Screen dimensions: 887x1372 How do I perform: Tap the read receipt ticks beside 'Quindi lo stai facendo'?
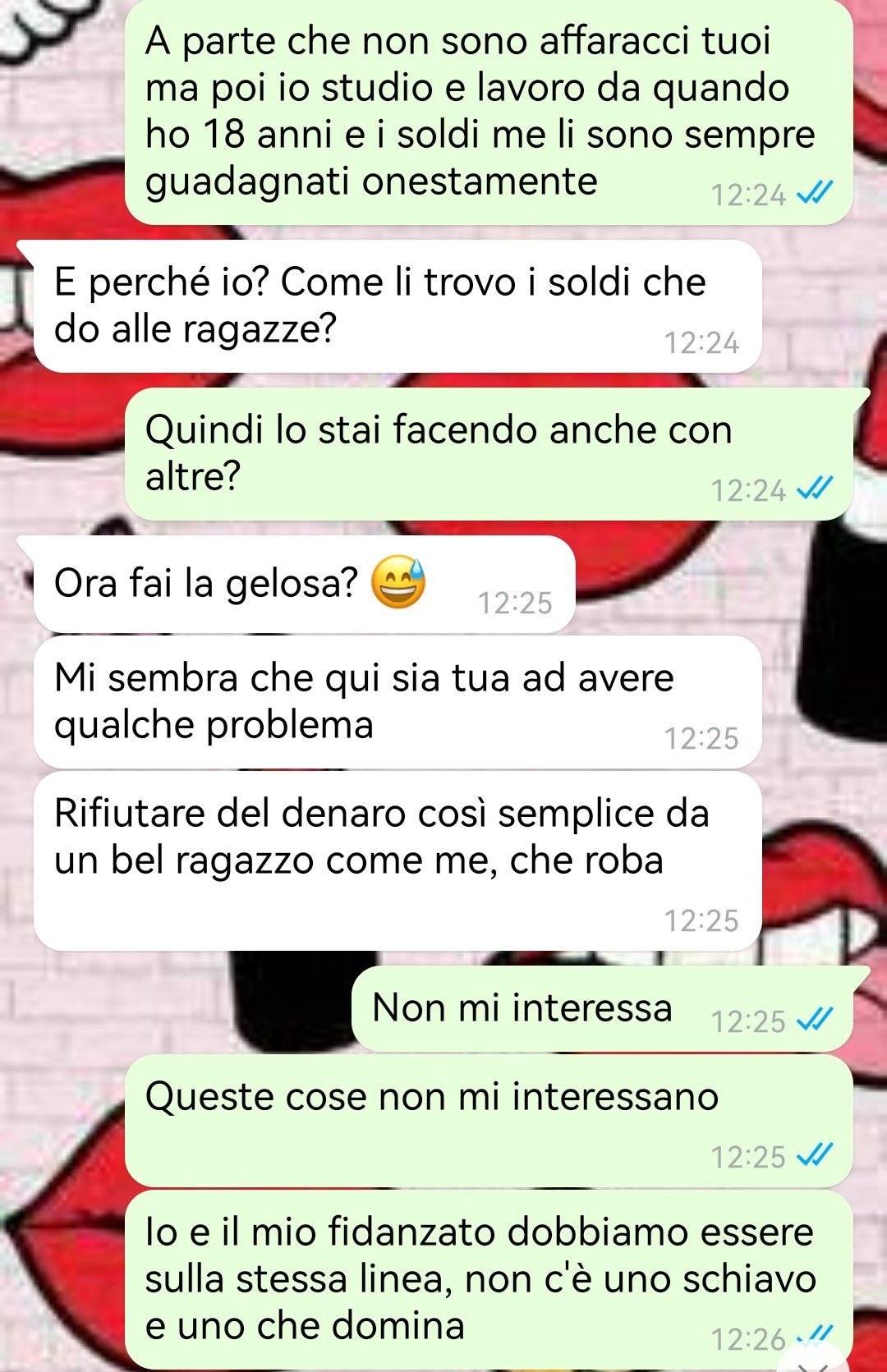[x=815, y=489]
